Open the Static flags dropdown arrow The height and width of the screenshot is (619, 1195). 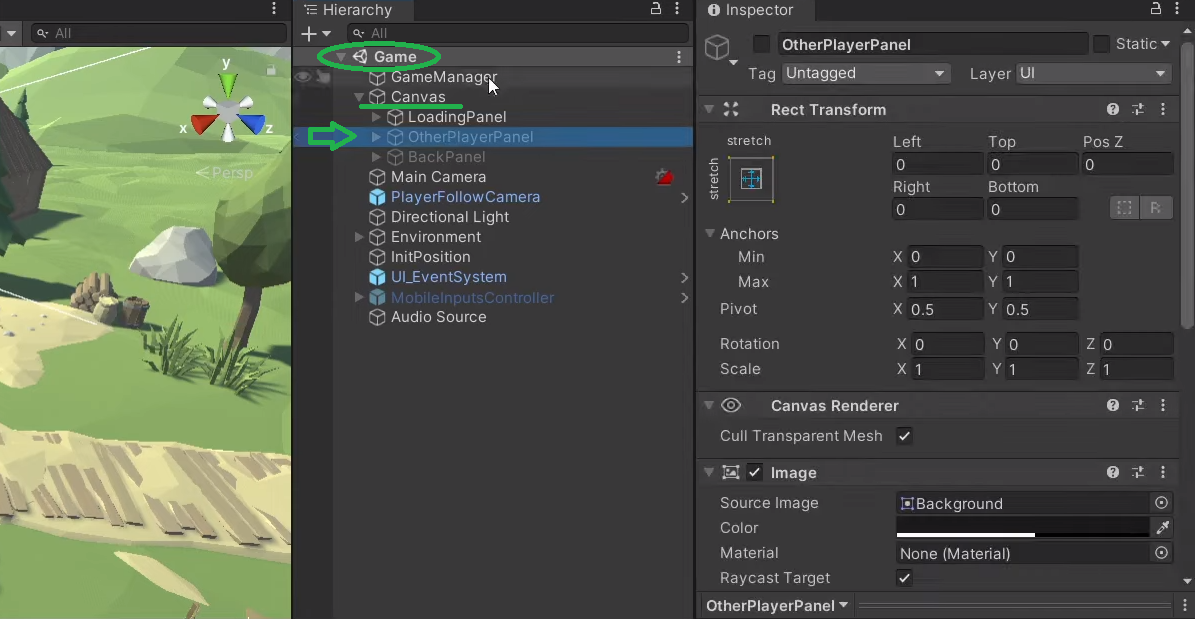pyautogui.click(x=1165, y=44)
